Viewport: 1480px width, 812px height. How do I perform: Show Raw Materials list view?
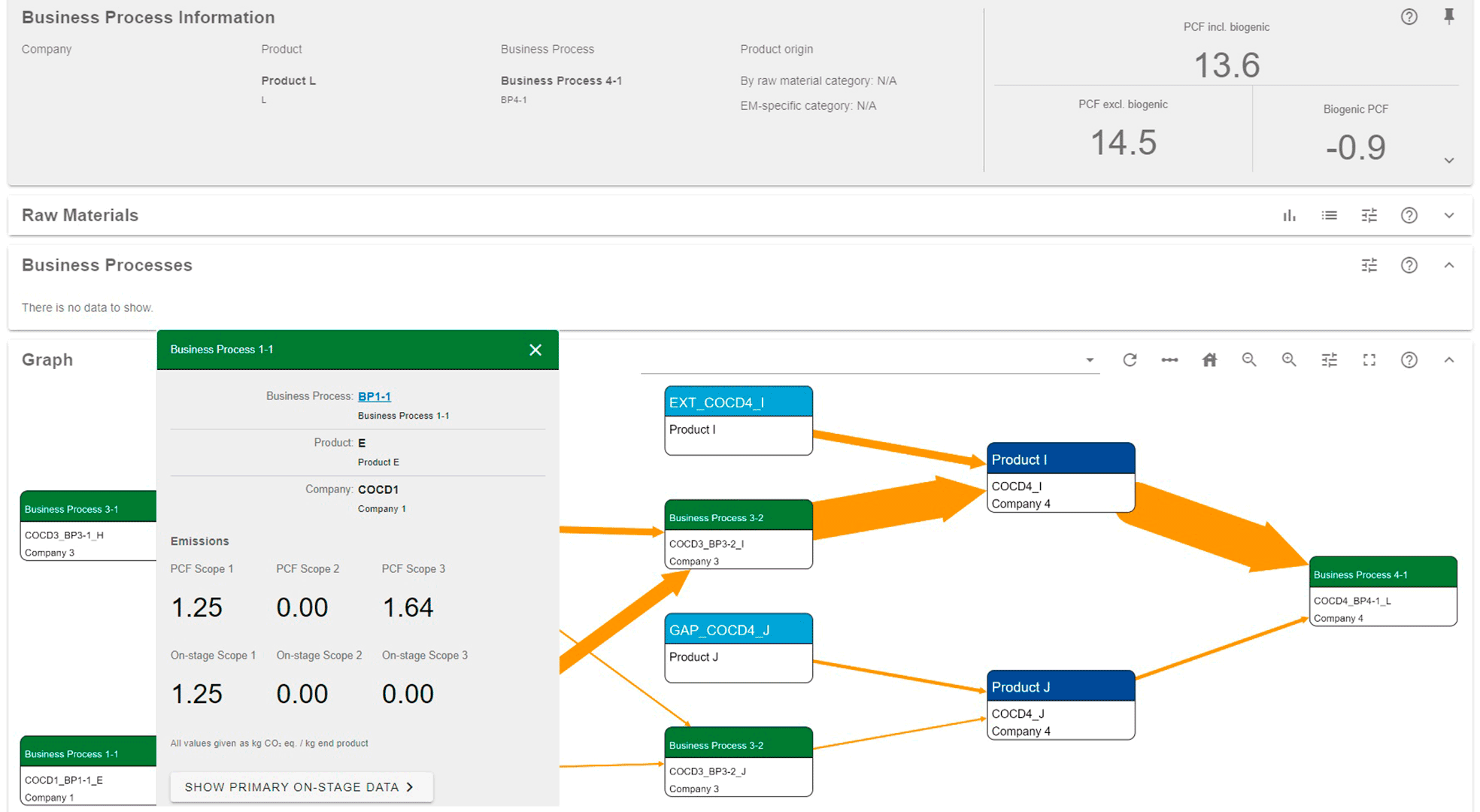pyautogui.click(x=1330, y=216)
